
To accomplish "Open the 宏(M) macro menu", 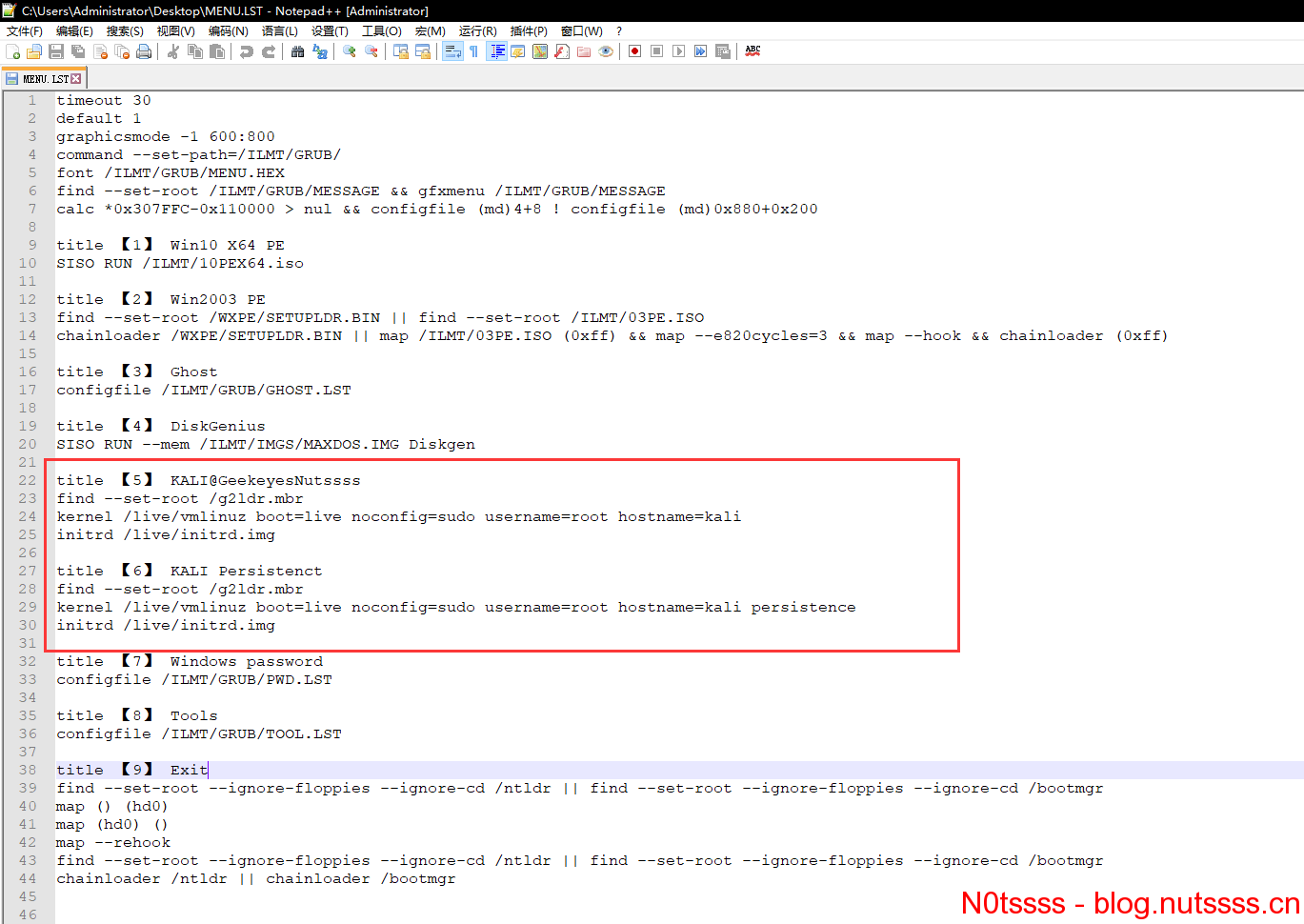I will 431,31.
